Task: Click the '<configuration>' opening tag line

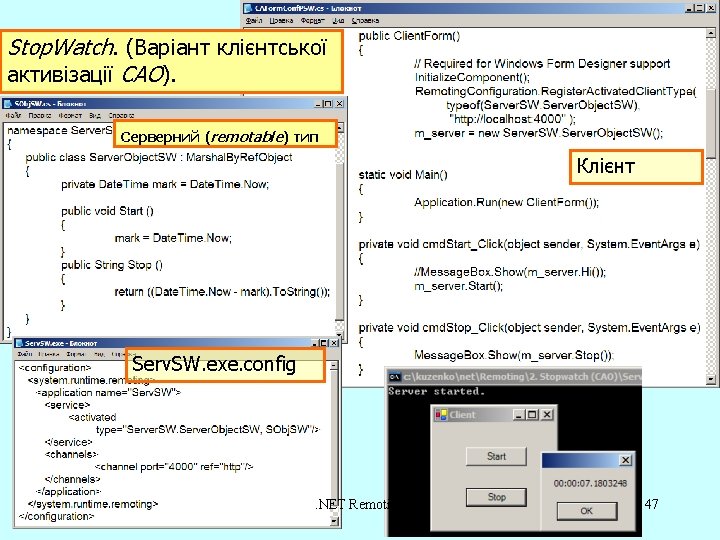Action: point(55,368)
